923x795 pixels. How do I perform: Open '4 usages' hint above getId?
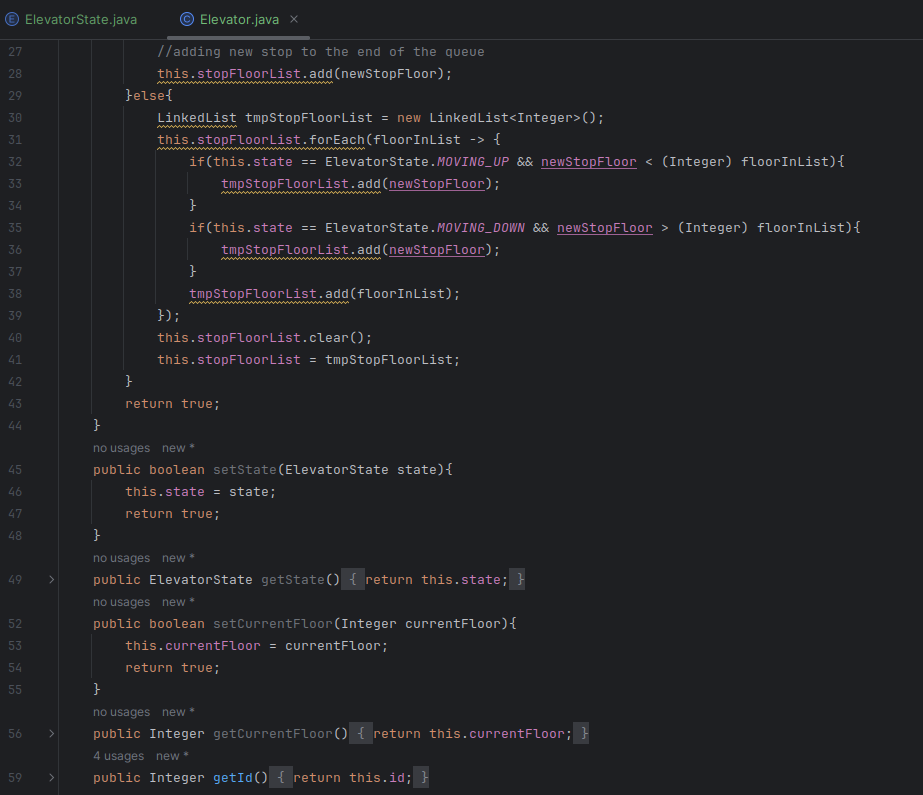pos(118,756)
